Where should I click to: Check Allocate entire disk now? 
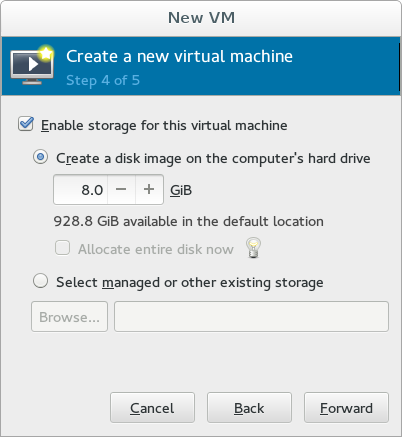coord(62,248)
